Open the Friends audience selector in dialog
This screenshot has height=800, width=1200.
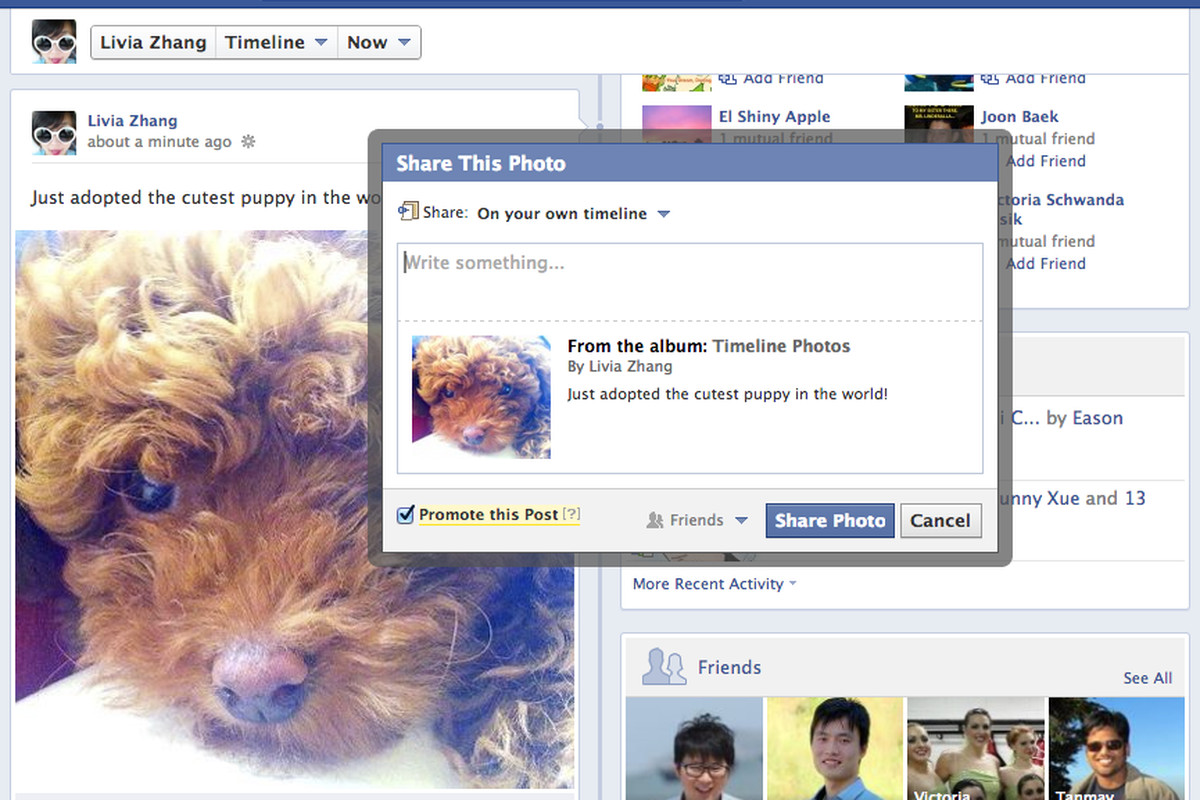tap(697, 520)
